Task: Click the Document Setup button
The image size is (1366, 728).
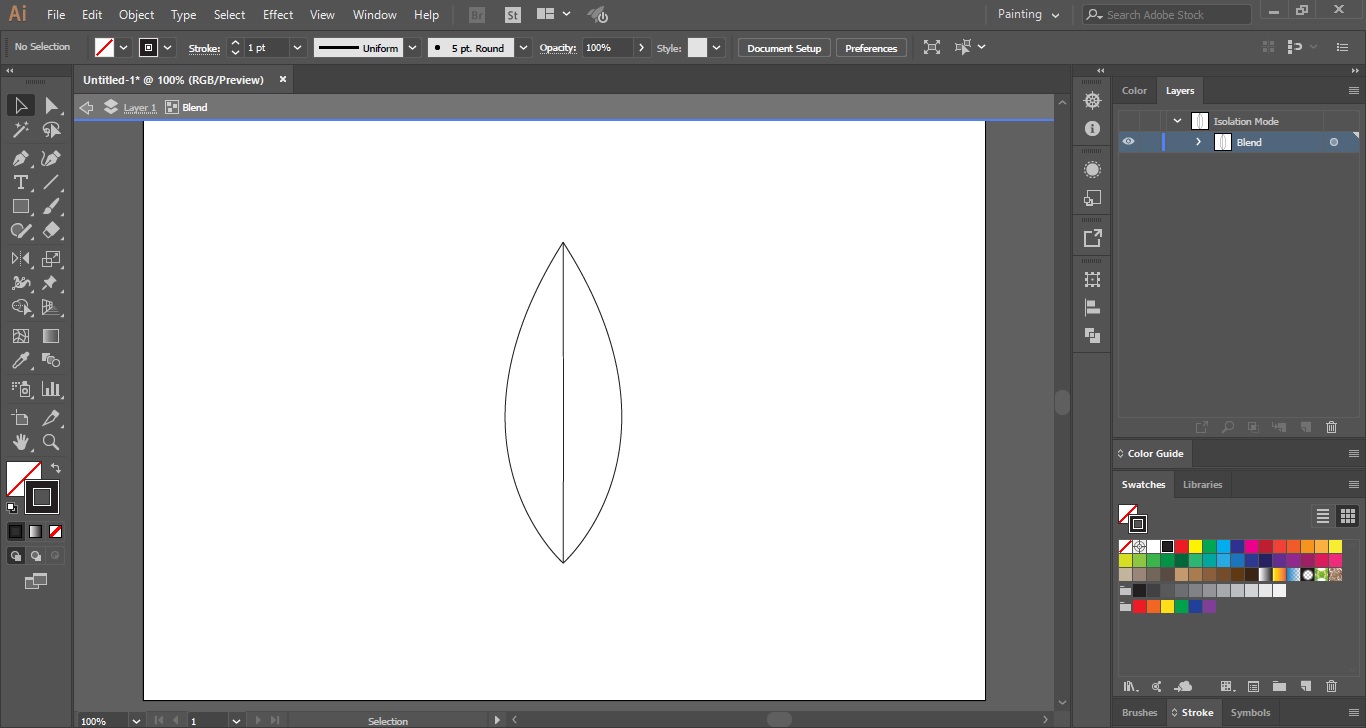Action: 784,48
